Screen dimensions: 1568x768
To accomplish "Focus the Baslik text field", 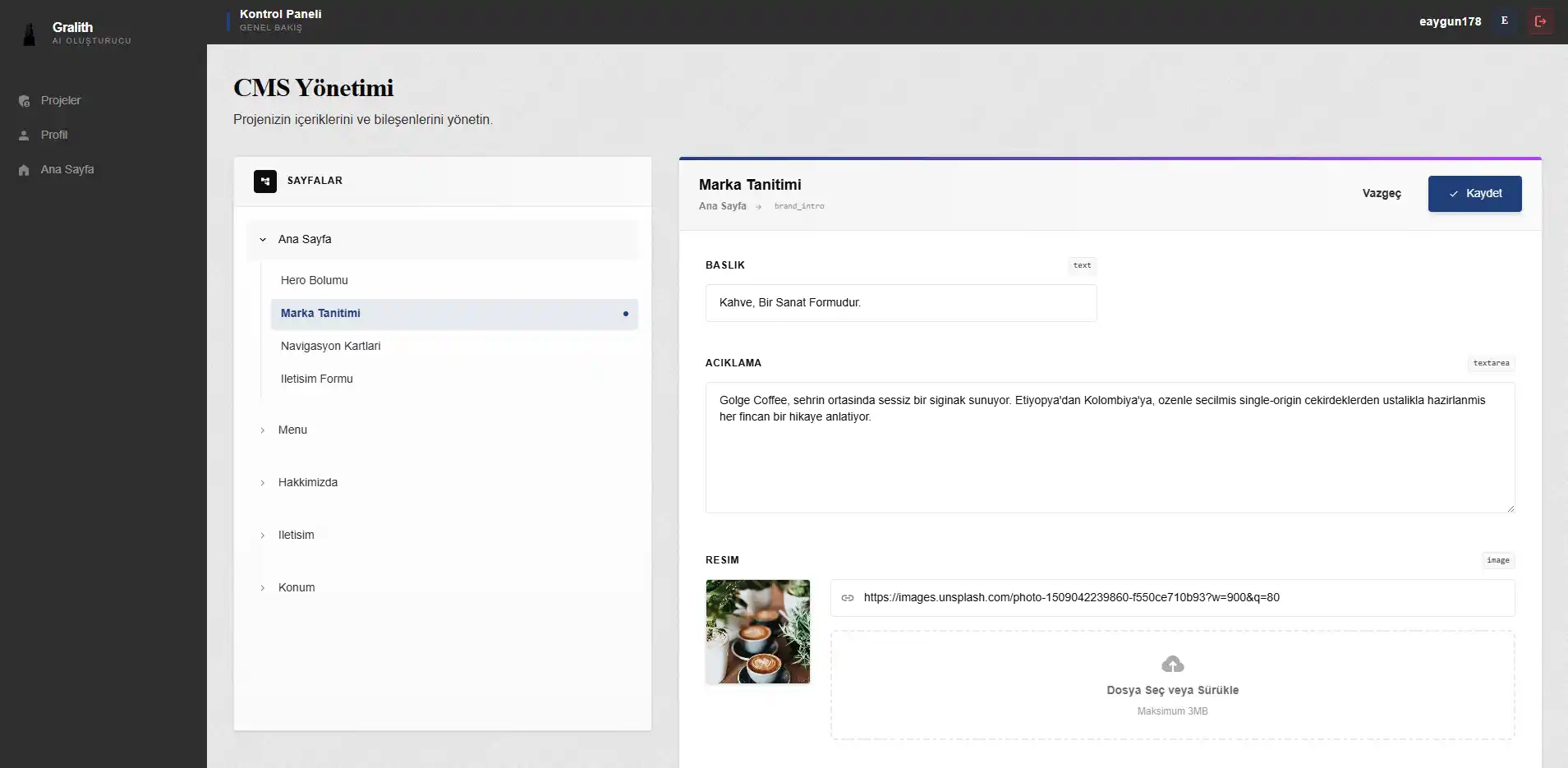I will 901,303.
